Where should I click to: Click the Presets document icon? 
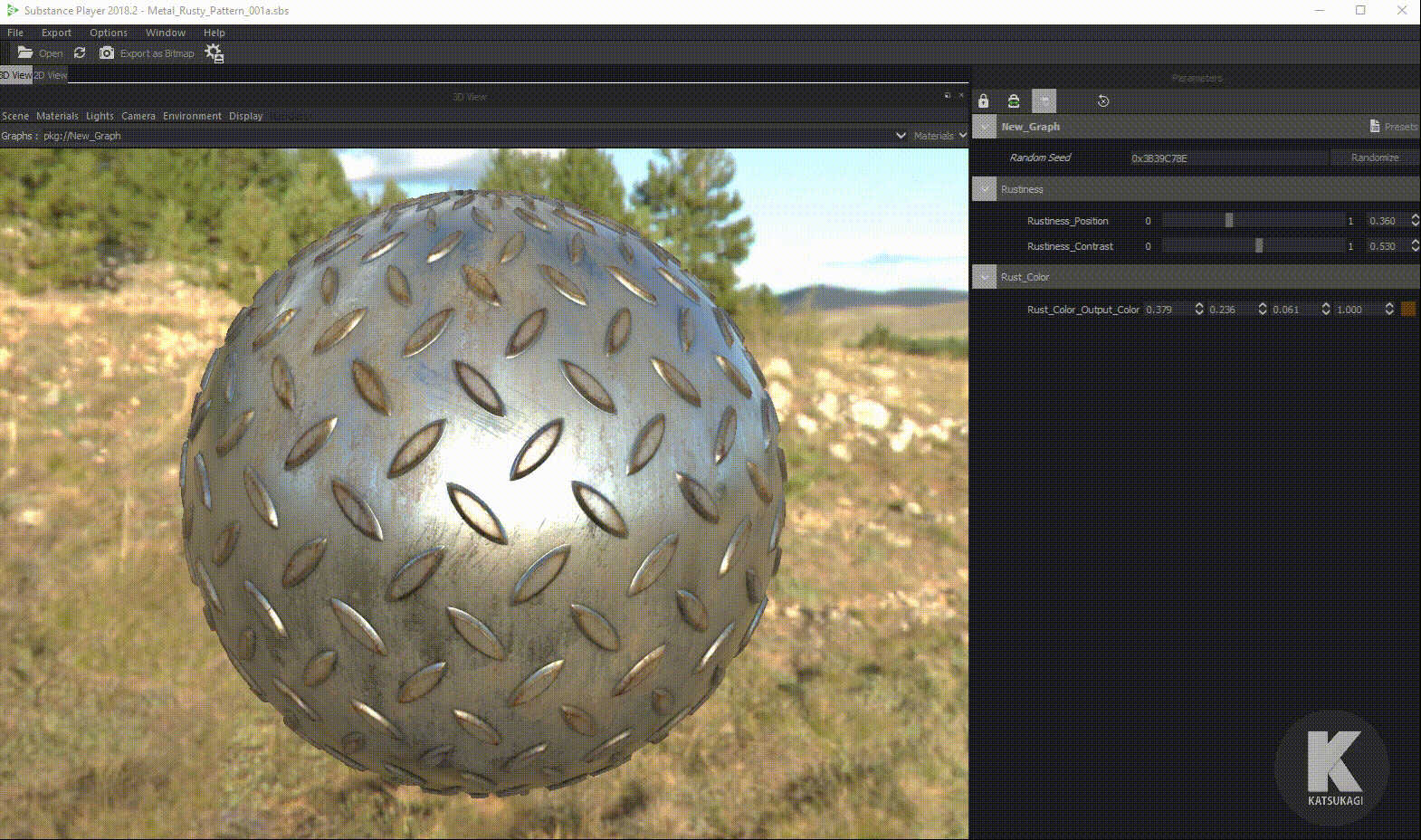click(1375, 127)
